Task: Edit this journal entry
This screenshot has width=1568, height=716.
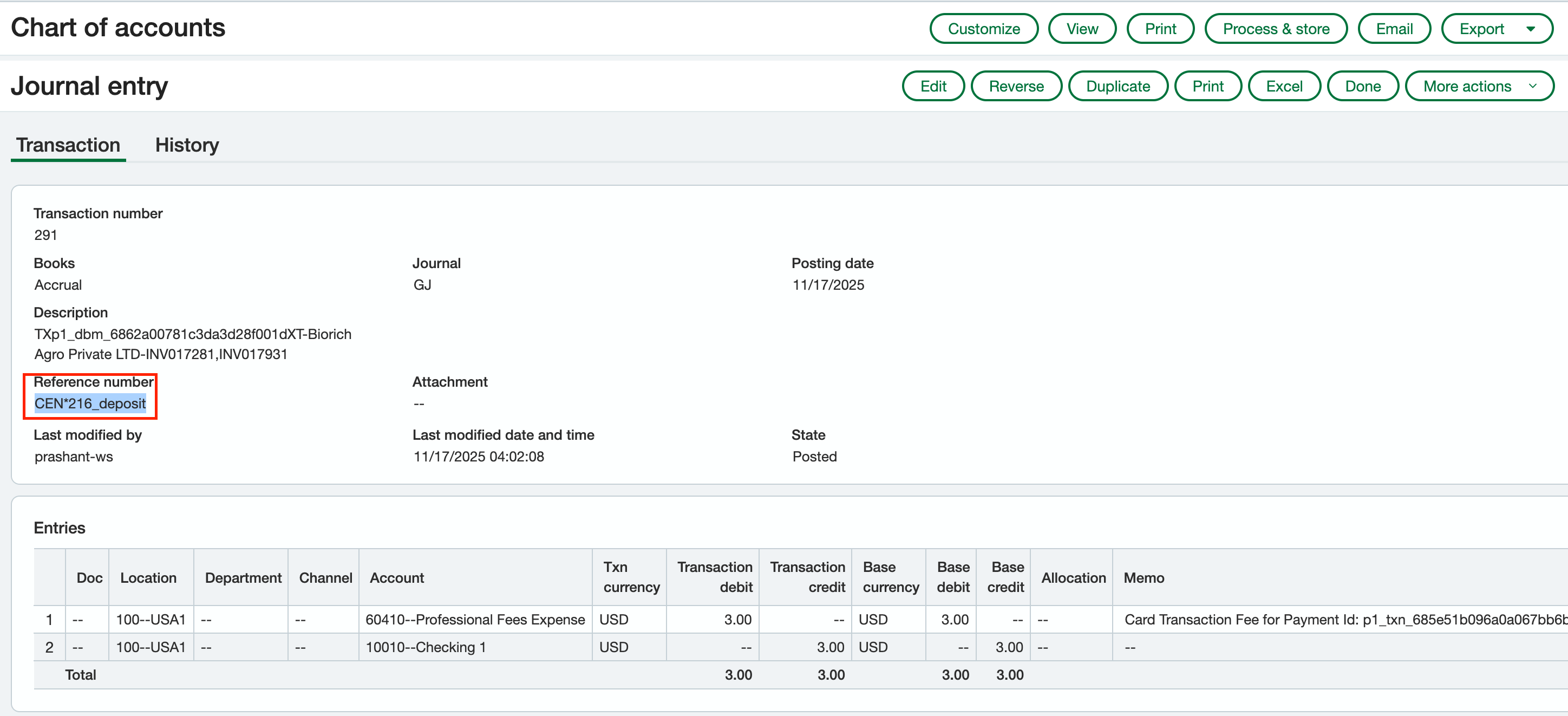Action: click(932, 86)
